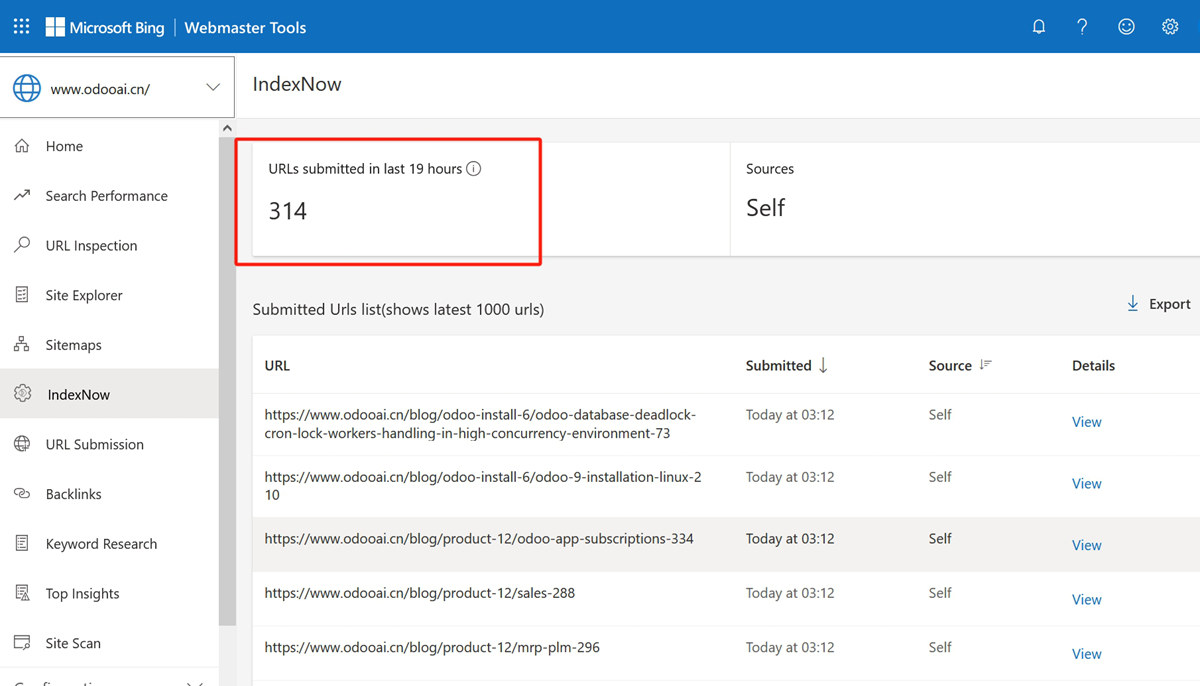Click the Export download arrow icon
The width and height of the screenshot is (1200, 686).
(x=1133, y=303)
